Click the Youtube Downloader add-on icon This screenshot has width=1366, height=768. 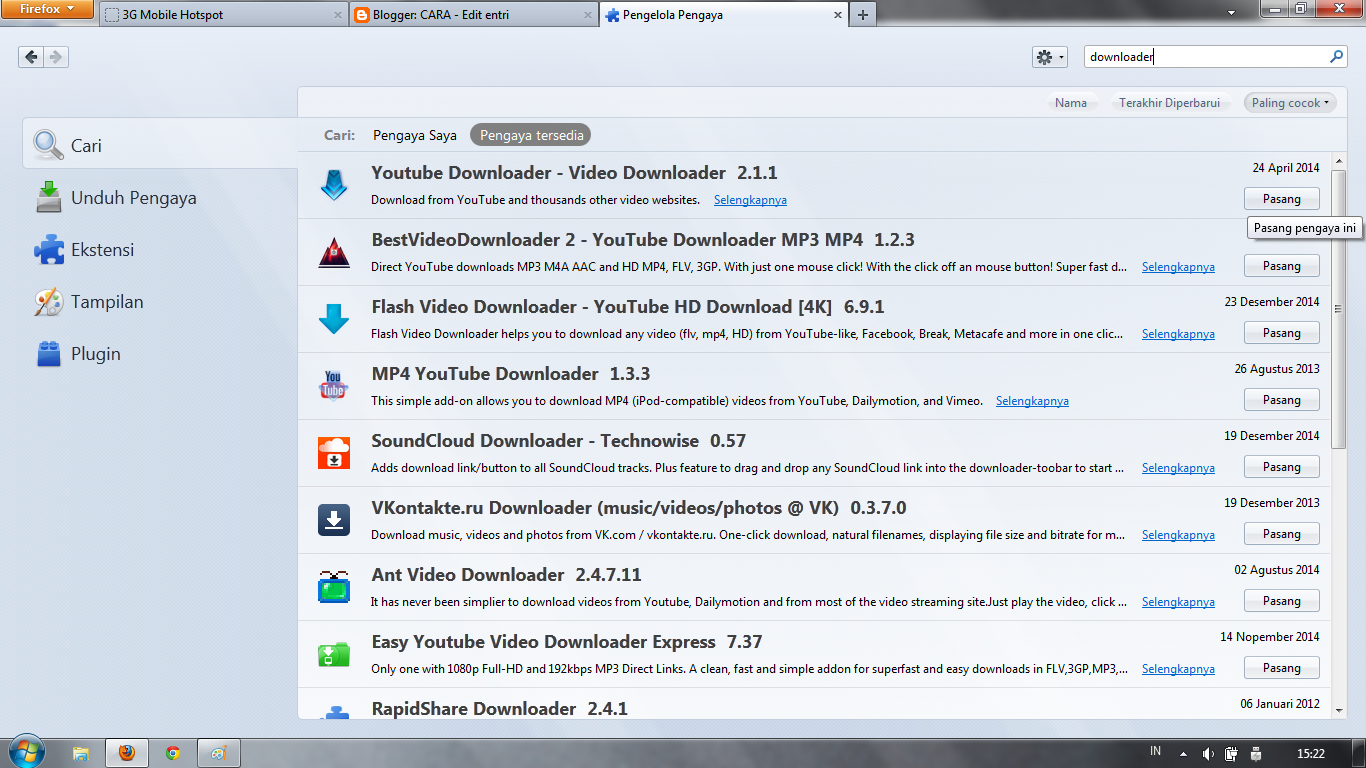coord(334,186)
